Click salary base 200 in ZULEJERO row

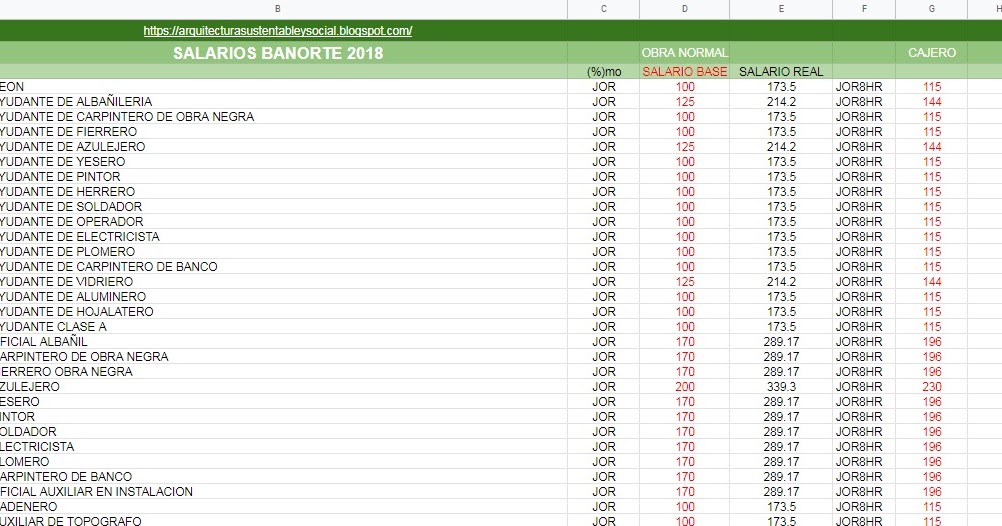click(684, 387)
